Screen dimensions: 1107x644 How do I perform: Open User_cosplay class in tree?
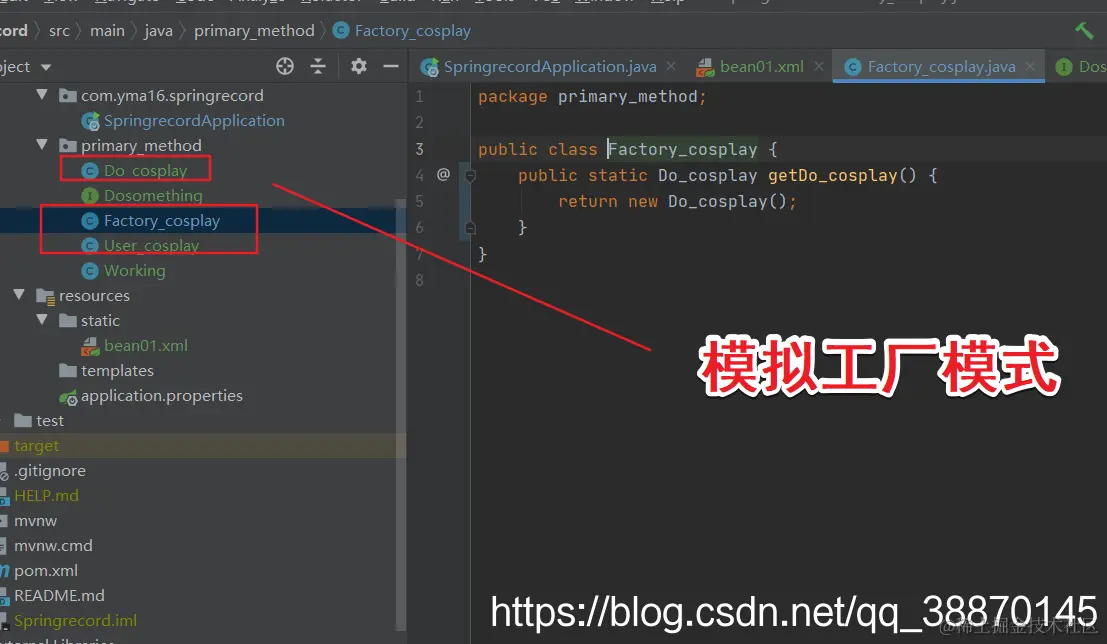tap(151, 245)
